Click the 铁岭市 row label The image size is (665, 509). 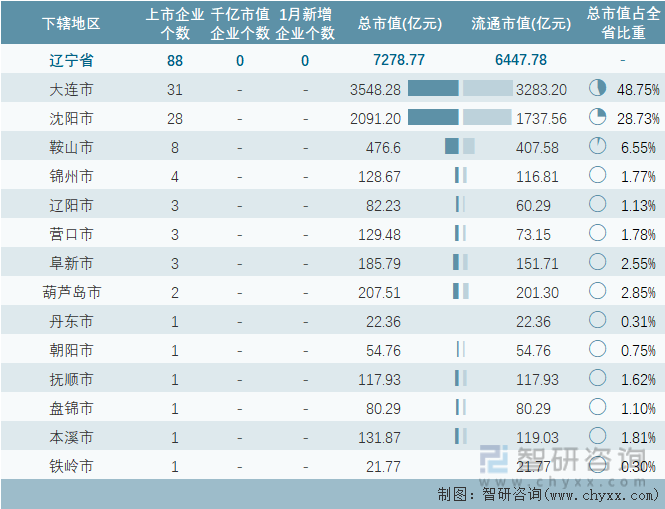(x=71, y=466)
